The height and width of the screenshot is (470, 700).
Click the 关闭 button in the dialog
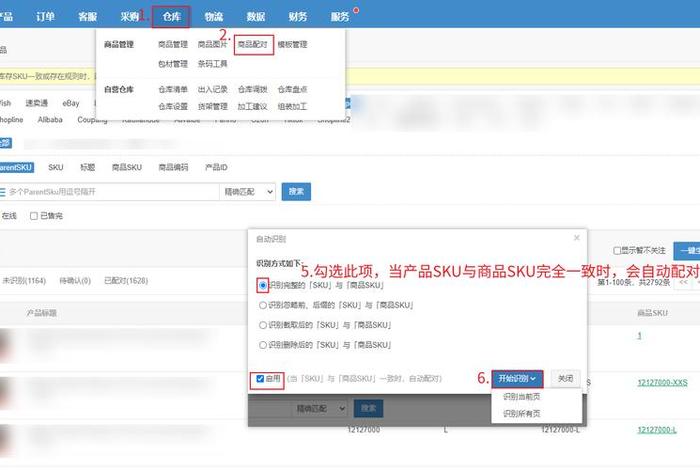[565, 378]
